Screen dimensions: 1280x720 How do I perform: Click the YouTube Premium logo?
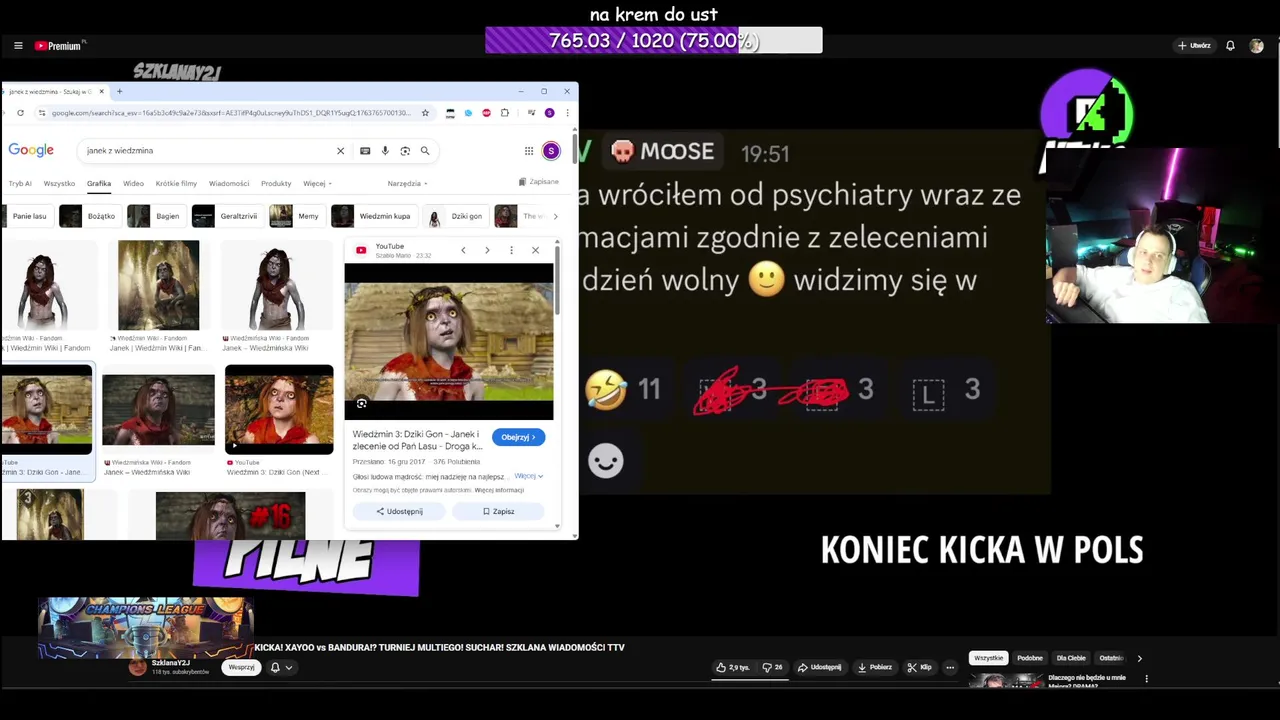point(60,46)
